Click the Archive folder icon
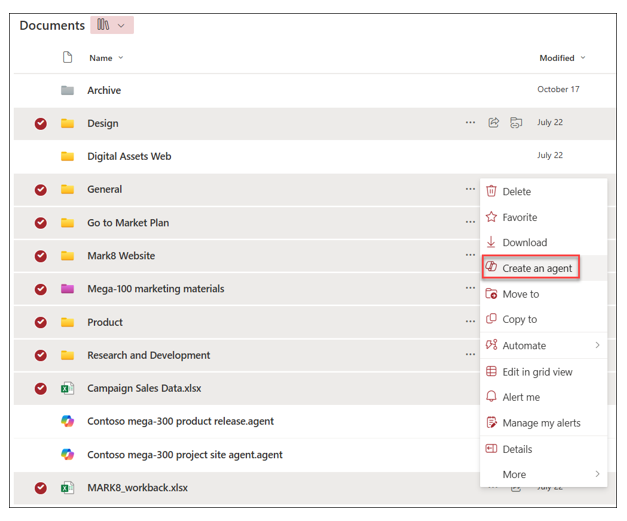The height and width of the screenshot is (521, 627). pos(67,90)
